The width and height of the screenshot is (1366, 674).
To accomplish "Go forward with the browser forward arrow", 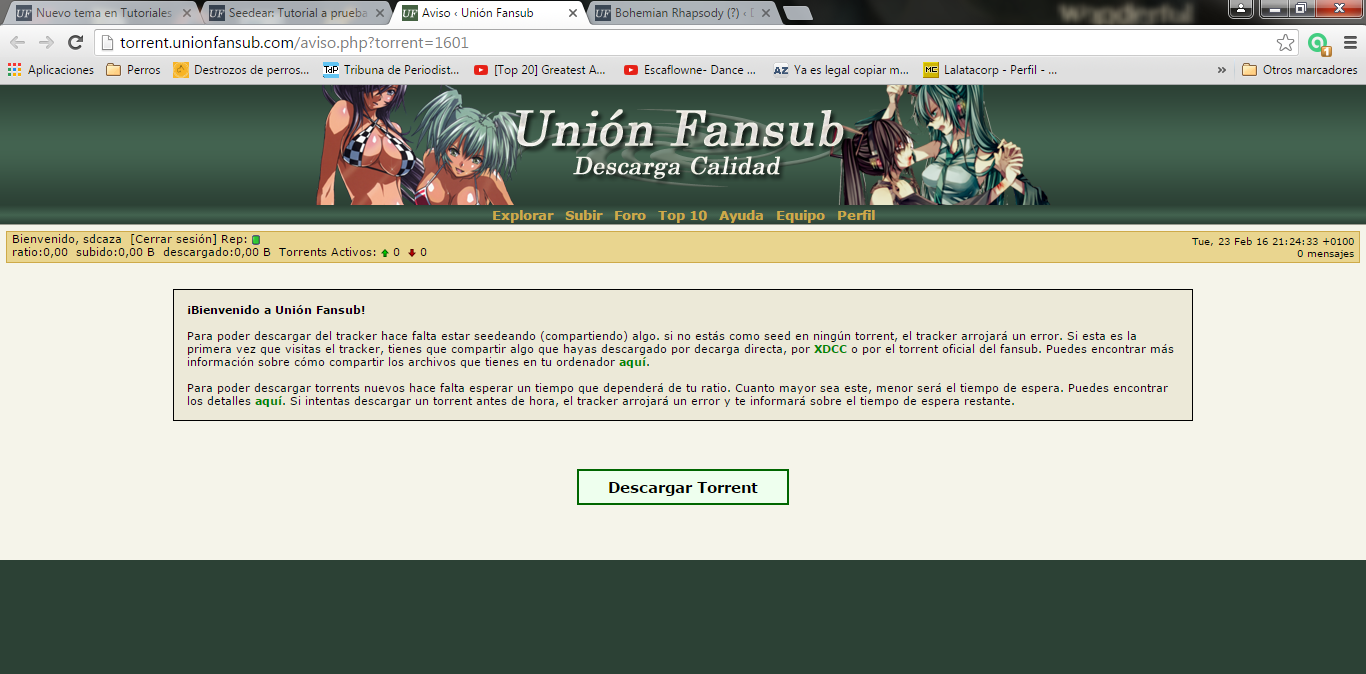I will 46,43.
